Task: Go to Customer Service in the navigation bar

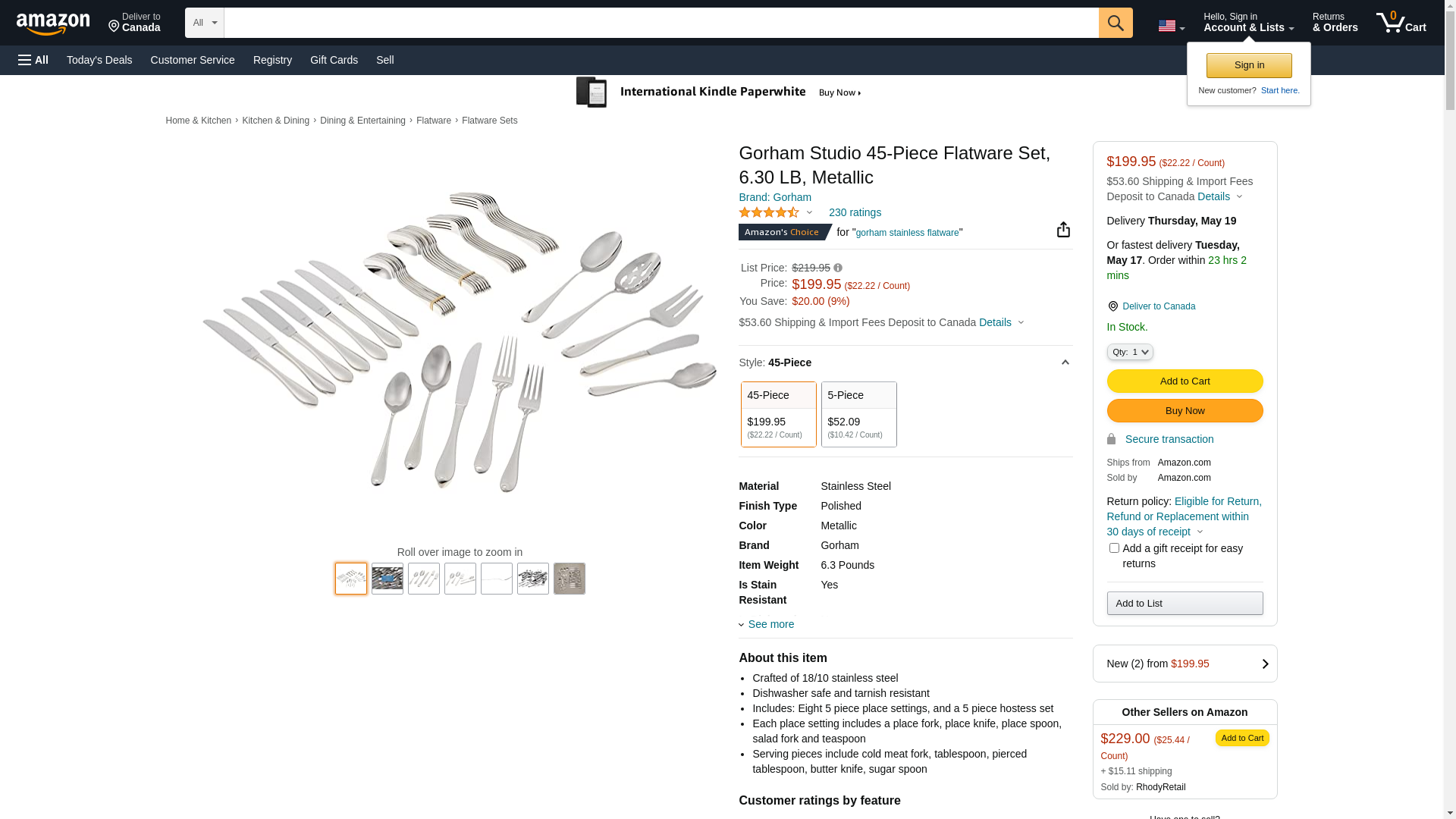Action: tap(193, 60)
